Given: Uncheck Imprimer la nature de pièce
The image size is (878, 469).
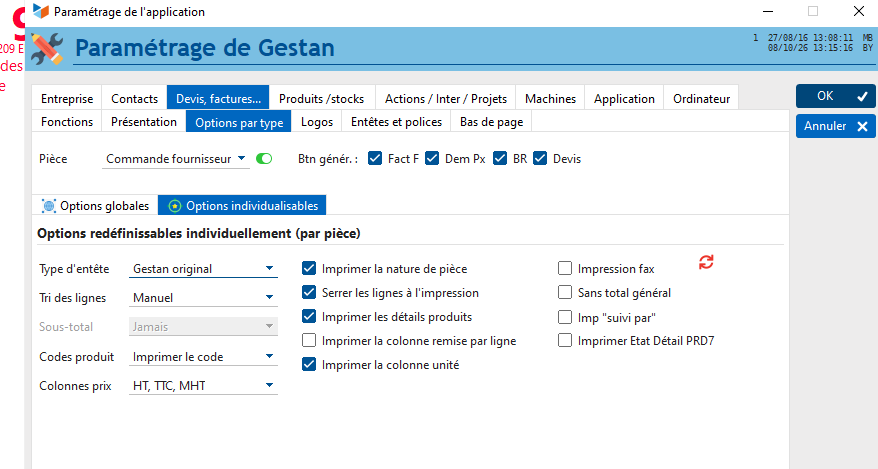Looking at the screenshot, I should click(309, 268).
